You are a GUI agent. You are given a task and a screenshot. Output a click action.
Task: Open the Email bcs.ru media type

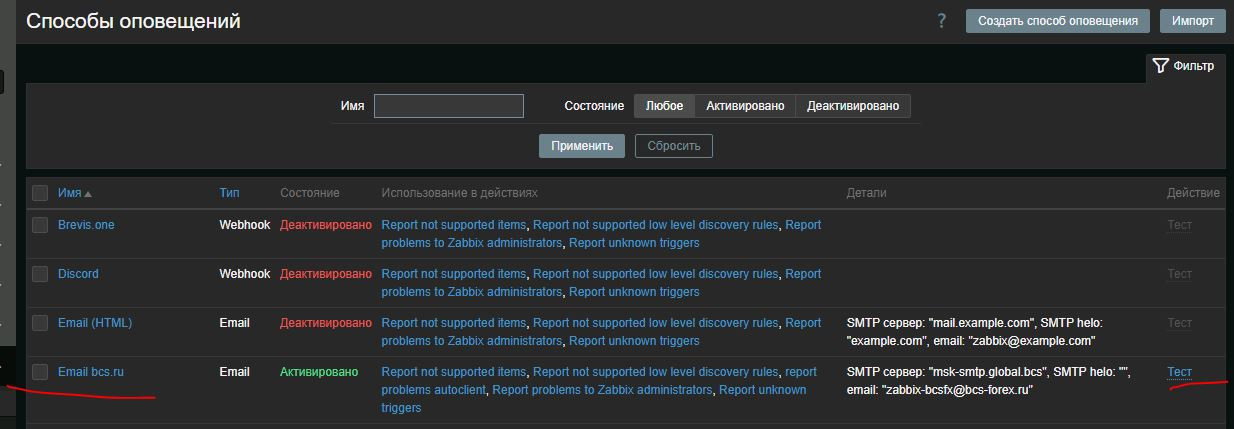[90, 372]
